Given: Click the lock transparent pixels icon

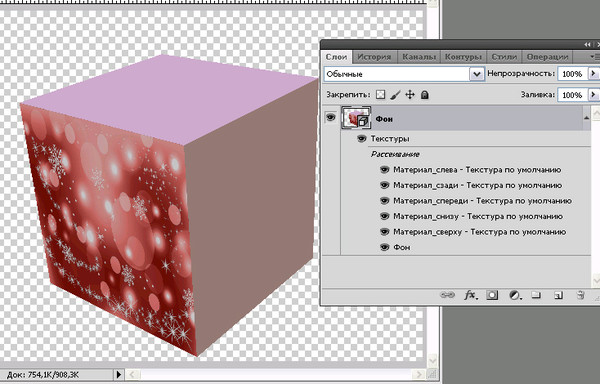Looking at the screenshot, I should [380, 94].
